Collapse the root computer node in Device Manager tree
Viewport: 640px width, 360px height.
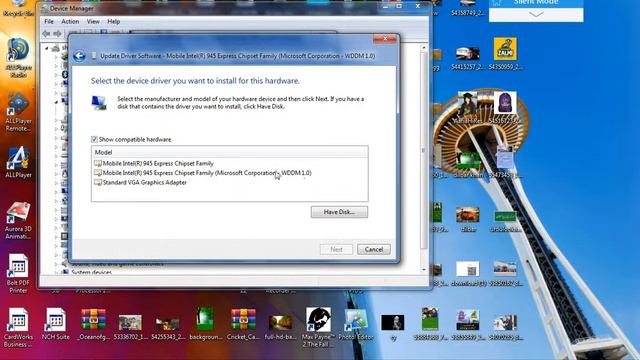[x=47, y=48]
